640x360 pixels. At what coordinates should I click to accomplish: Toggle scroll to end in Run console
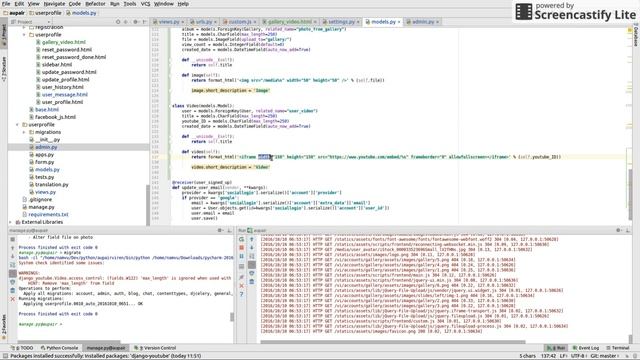(252, 265)
